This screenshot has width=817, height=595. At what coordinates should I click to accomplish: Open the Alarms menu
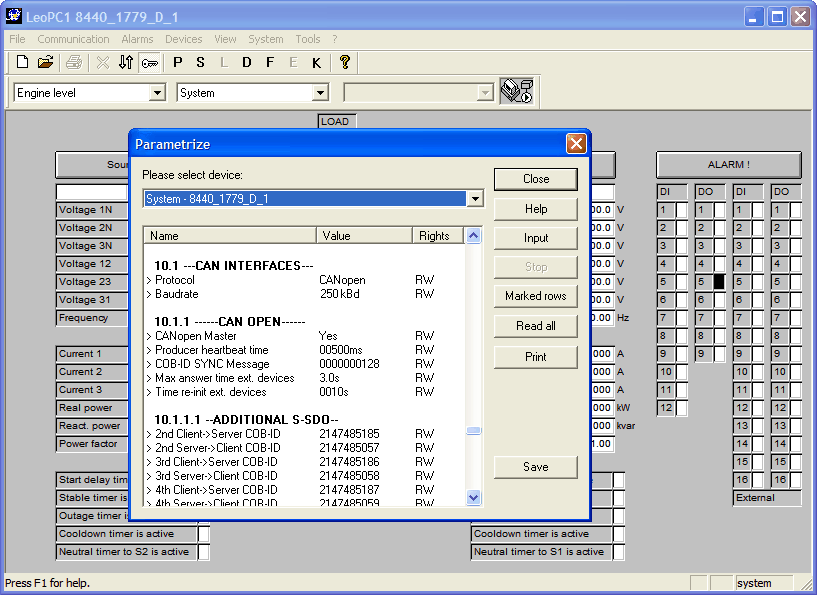tap(137, 39)
